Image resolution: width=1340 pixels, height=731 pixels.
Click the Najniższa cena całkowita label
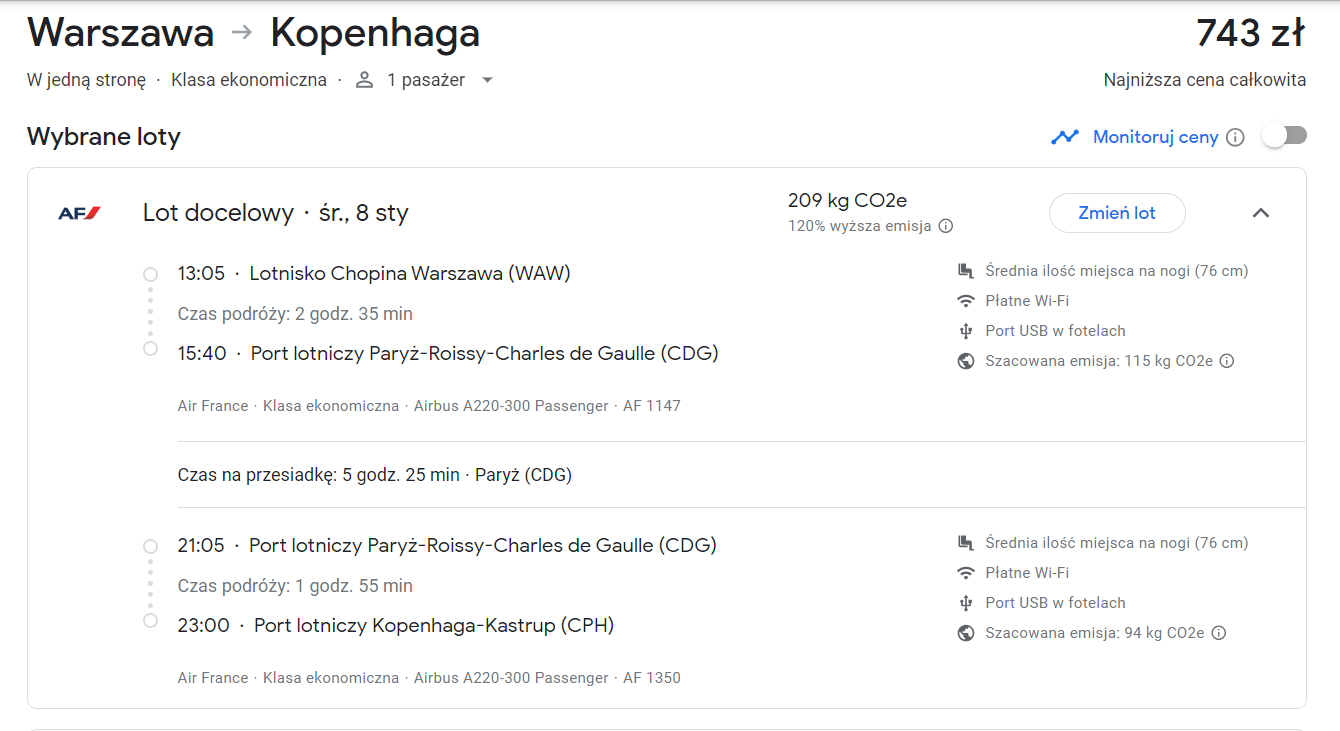[1205, 80]
